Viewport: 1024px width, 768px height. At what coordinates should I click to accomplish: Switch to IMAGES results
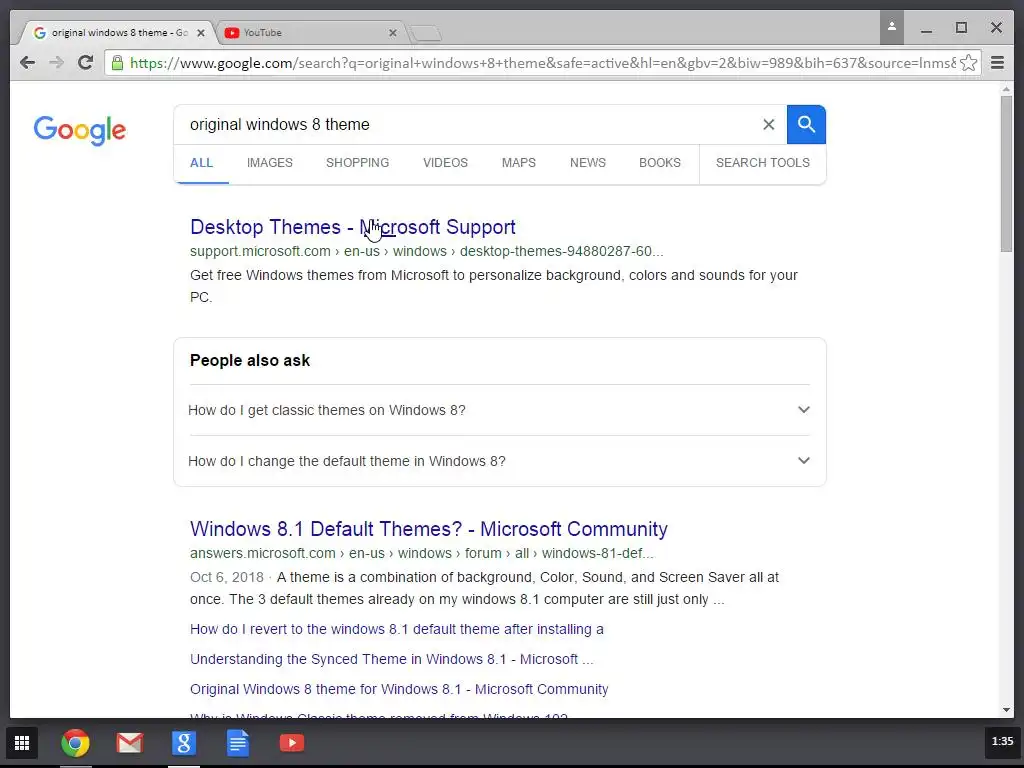click(x=270, y=163)
